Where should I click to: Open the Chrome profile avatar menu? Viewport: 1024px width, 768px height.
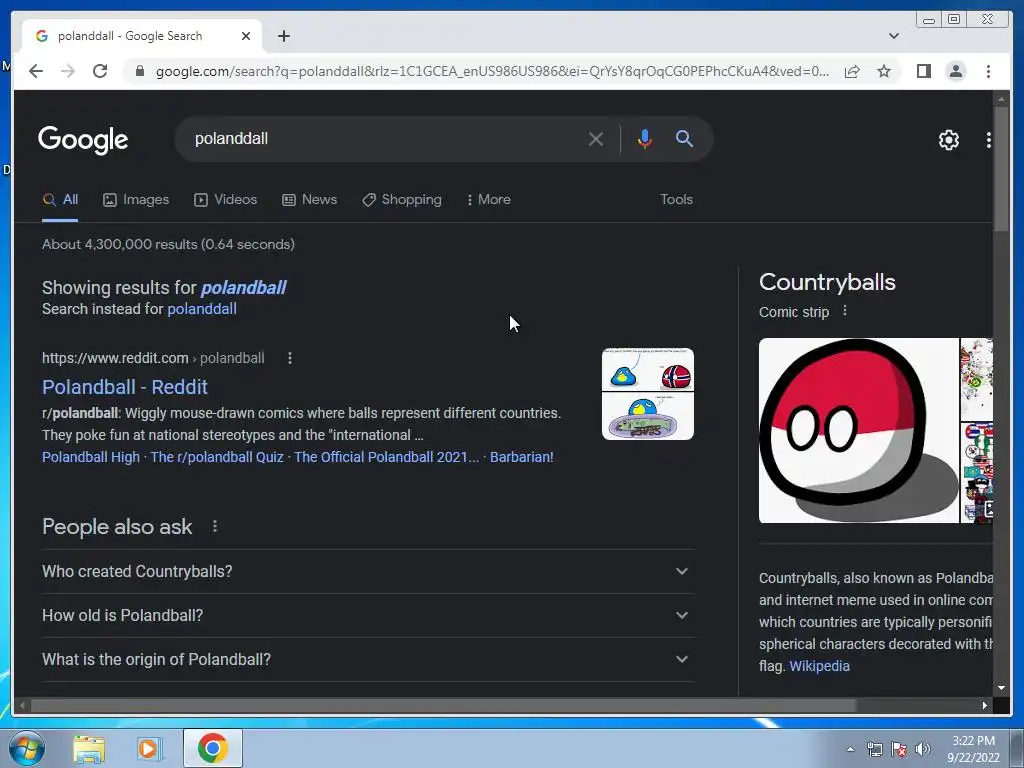pyautogui.click(x=955, y=71)
